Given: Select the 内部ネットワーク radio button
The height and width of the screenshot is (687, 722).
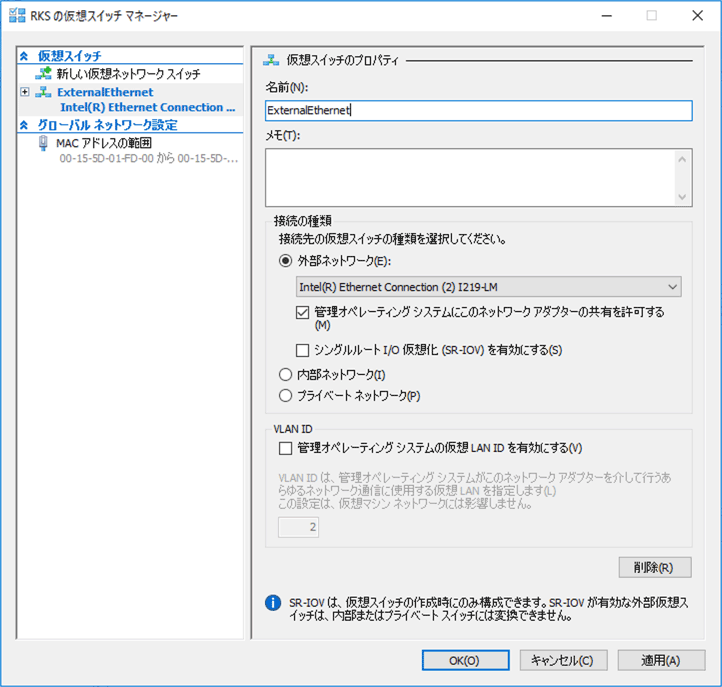Looking at the screenshot, I should (285, 374).
